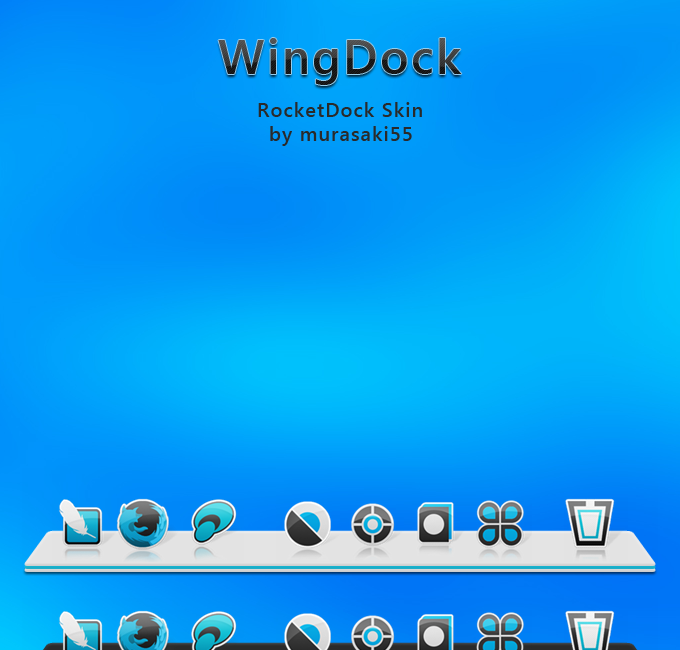Open the feather icon on the white dock
This screenshot has height=650, width=680.
[80, 523]
